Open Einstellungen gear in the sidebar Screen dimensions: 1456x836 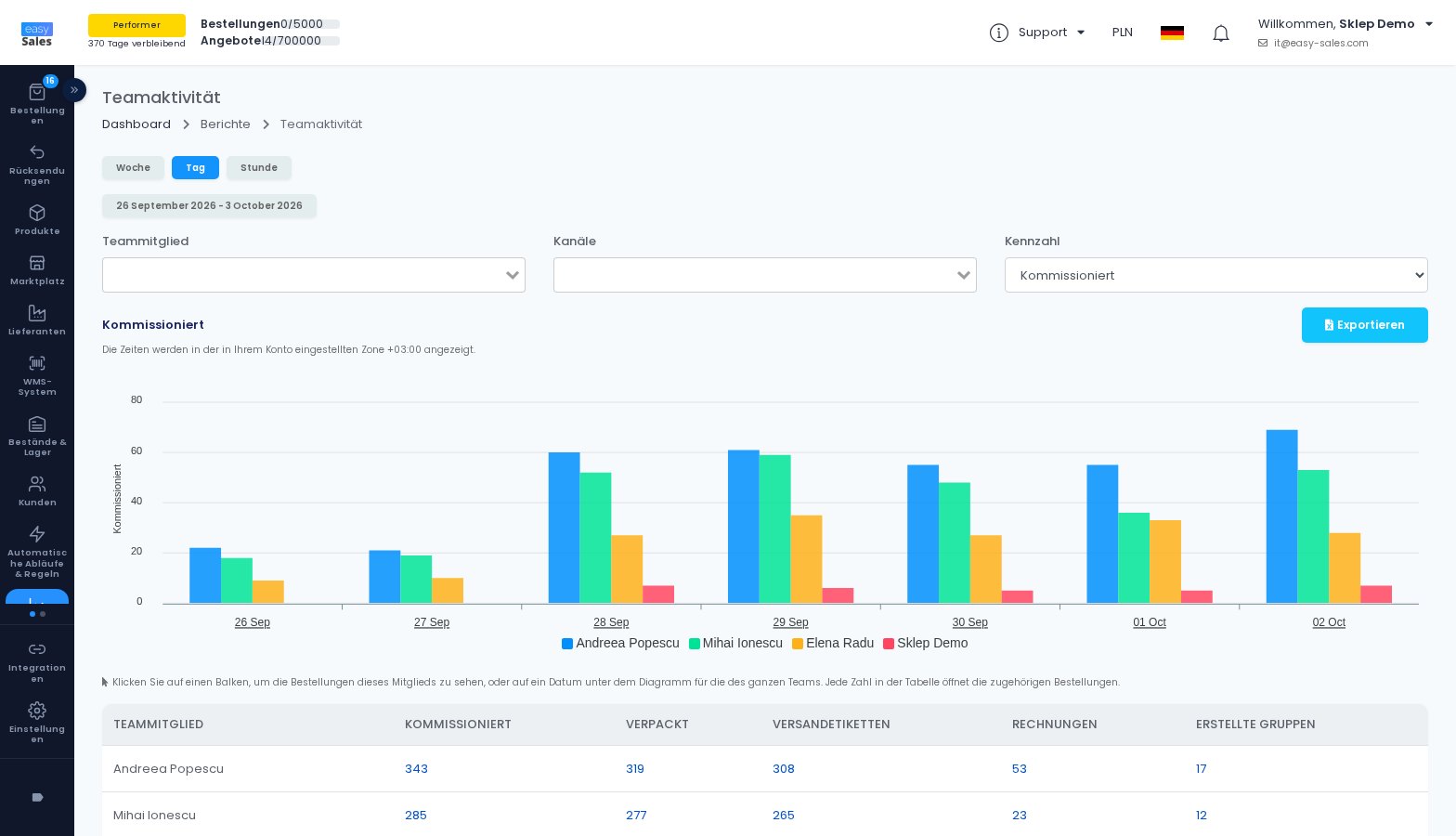37,711
